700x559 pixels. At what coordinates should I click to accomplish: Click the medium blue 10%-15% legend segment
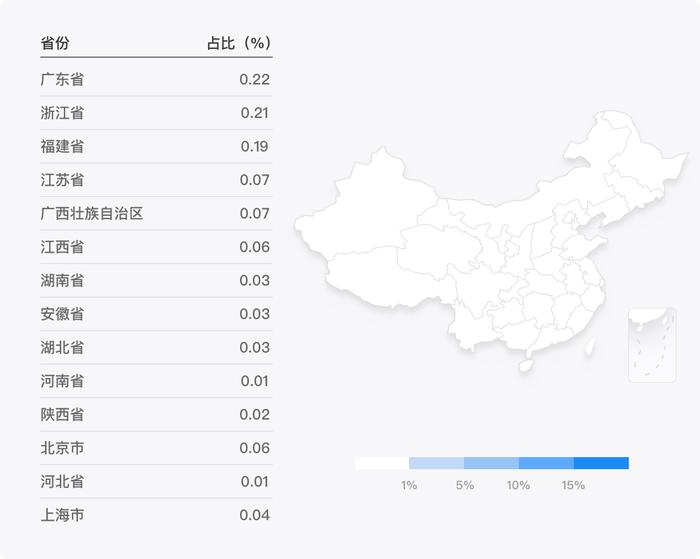click(x=546, y=463)
